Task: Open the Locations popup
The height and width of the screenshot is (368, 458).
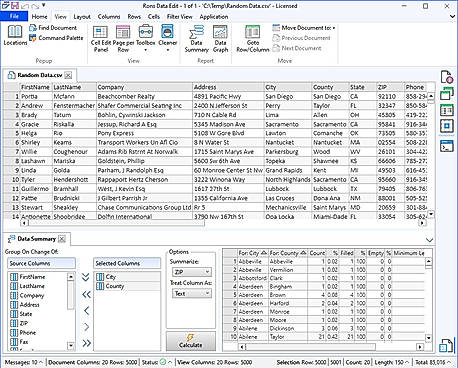Action: [x=15, y=35]
